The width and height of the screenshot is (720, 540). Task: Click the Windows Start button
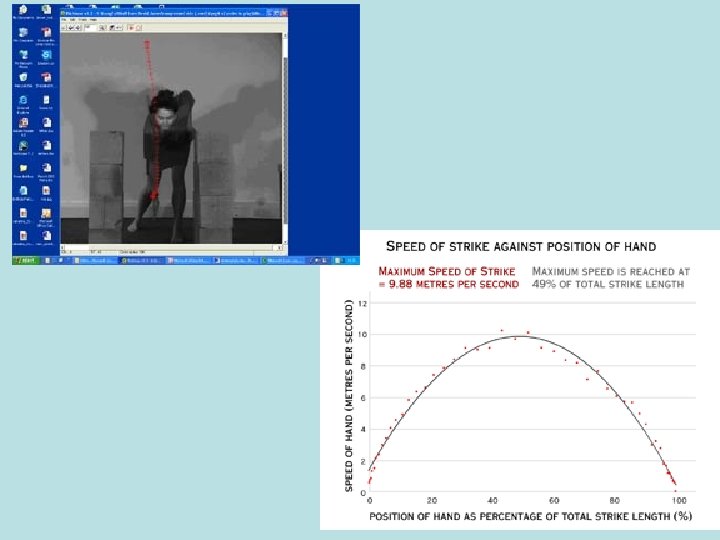[x=25, y=260]
